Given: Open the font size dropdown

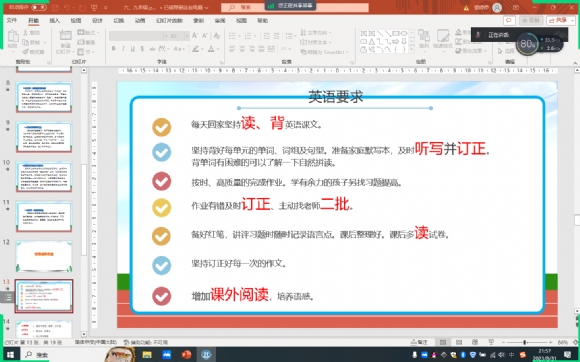Looking at the screenshot, I should coord(186,36).
